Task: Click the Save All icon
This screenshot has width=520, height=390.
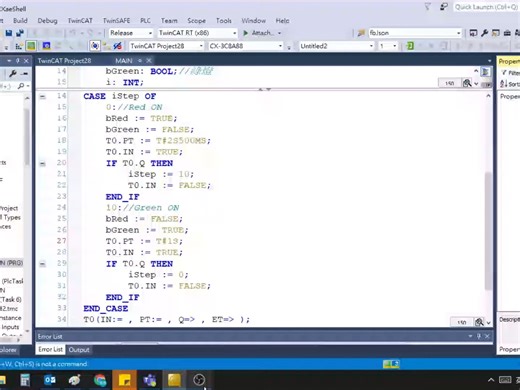Action: coord(20,33)
